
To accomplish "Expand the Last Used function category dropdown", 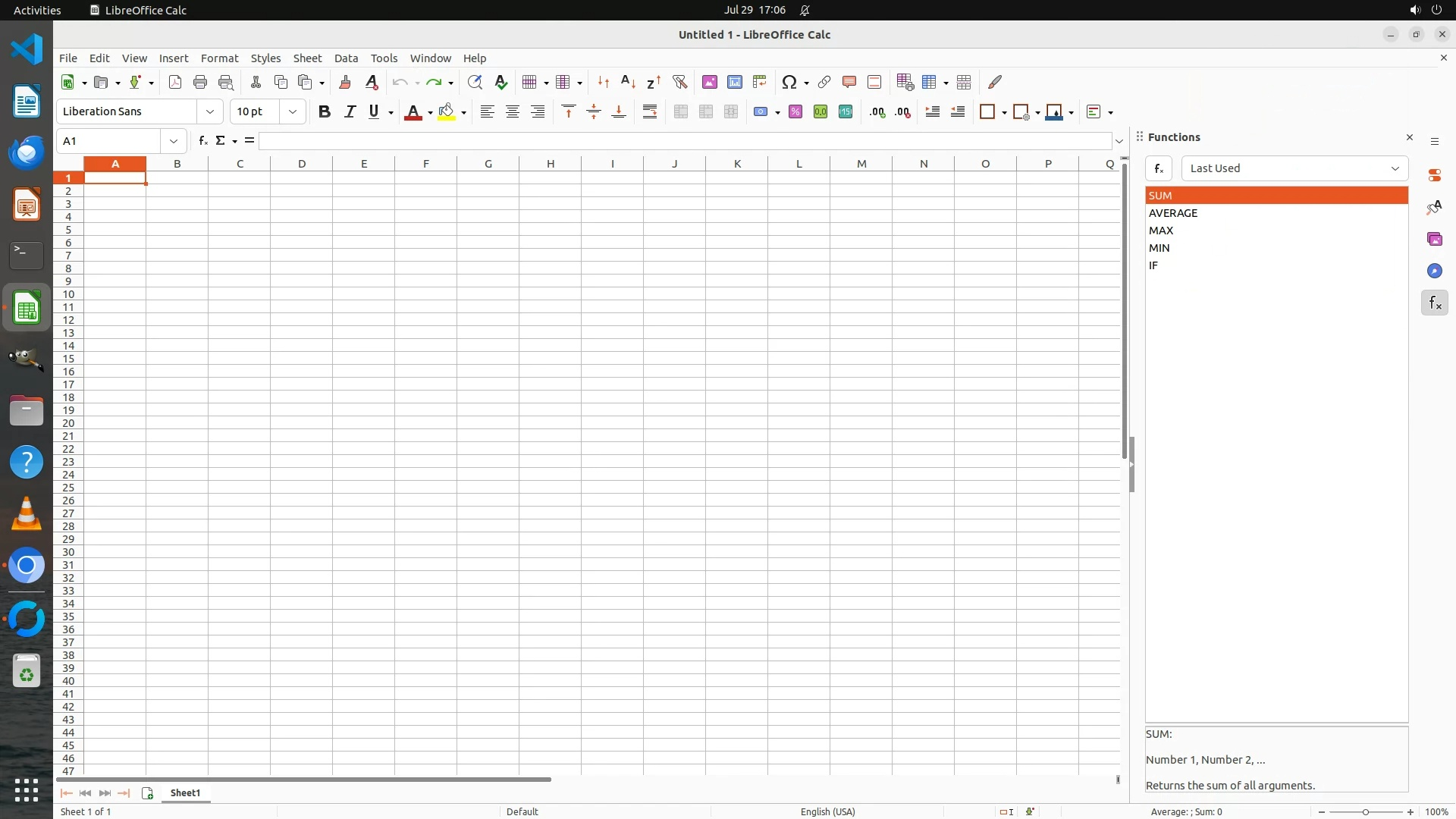I will coord(1394,168).
